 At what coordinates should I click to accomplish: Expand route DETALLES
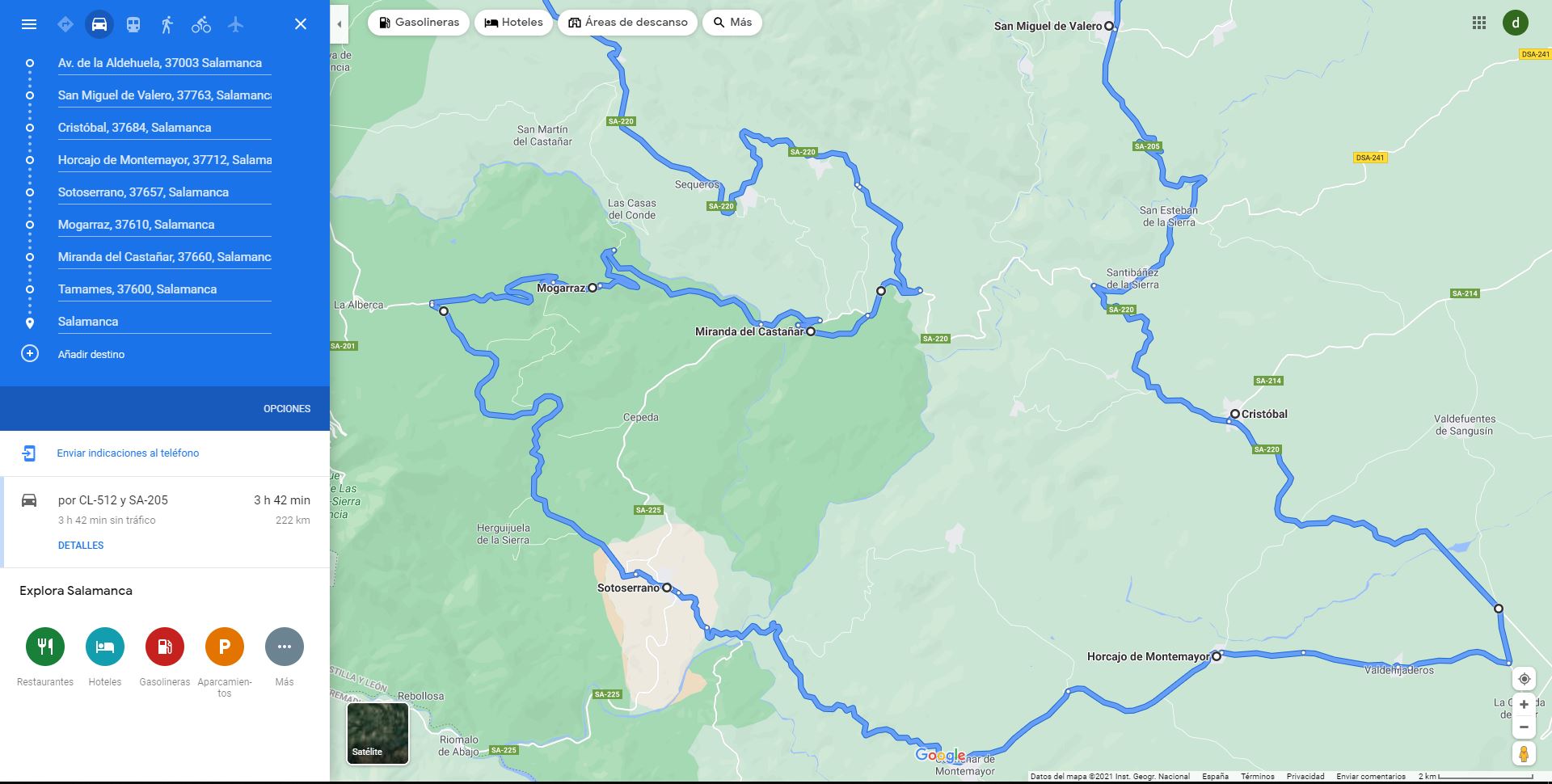click(x=81, y=546)
